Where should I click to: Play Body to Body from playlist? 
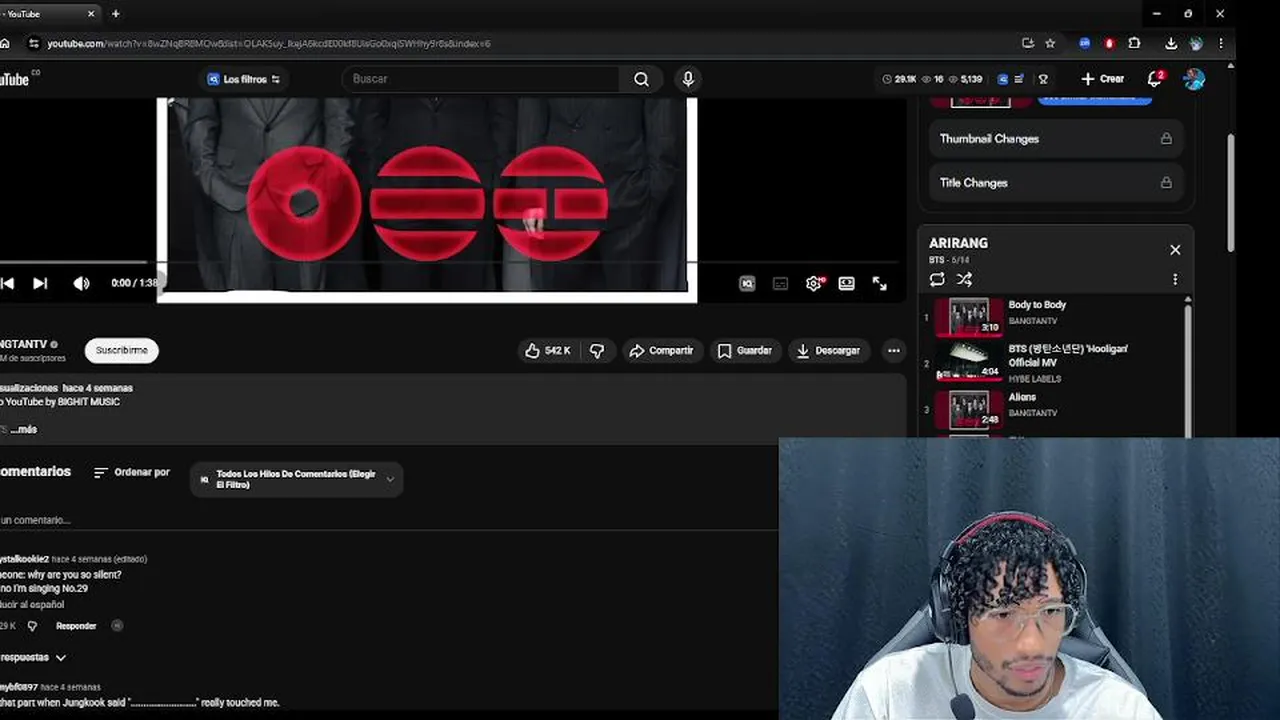click(1050, 316)
